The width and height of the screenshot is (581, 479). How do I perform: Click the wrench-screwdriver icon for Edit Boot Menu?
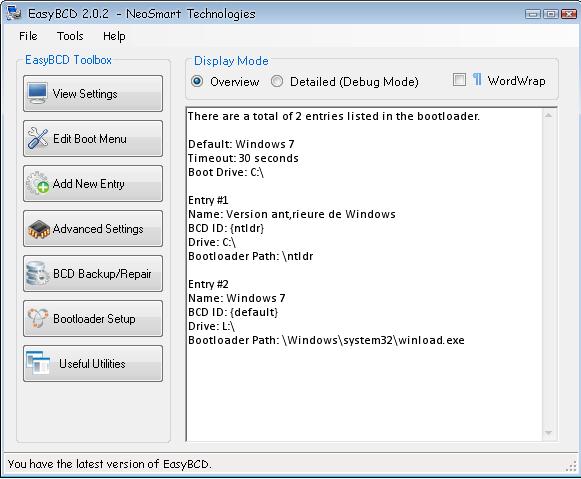tap(38, 139)
